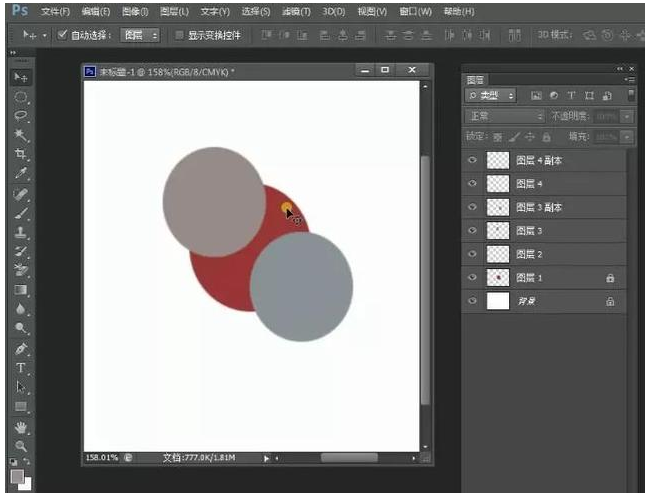
Task: Select the Magic Wand tool
Action: tap(20, 135)
